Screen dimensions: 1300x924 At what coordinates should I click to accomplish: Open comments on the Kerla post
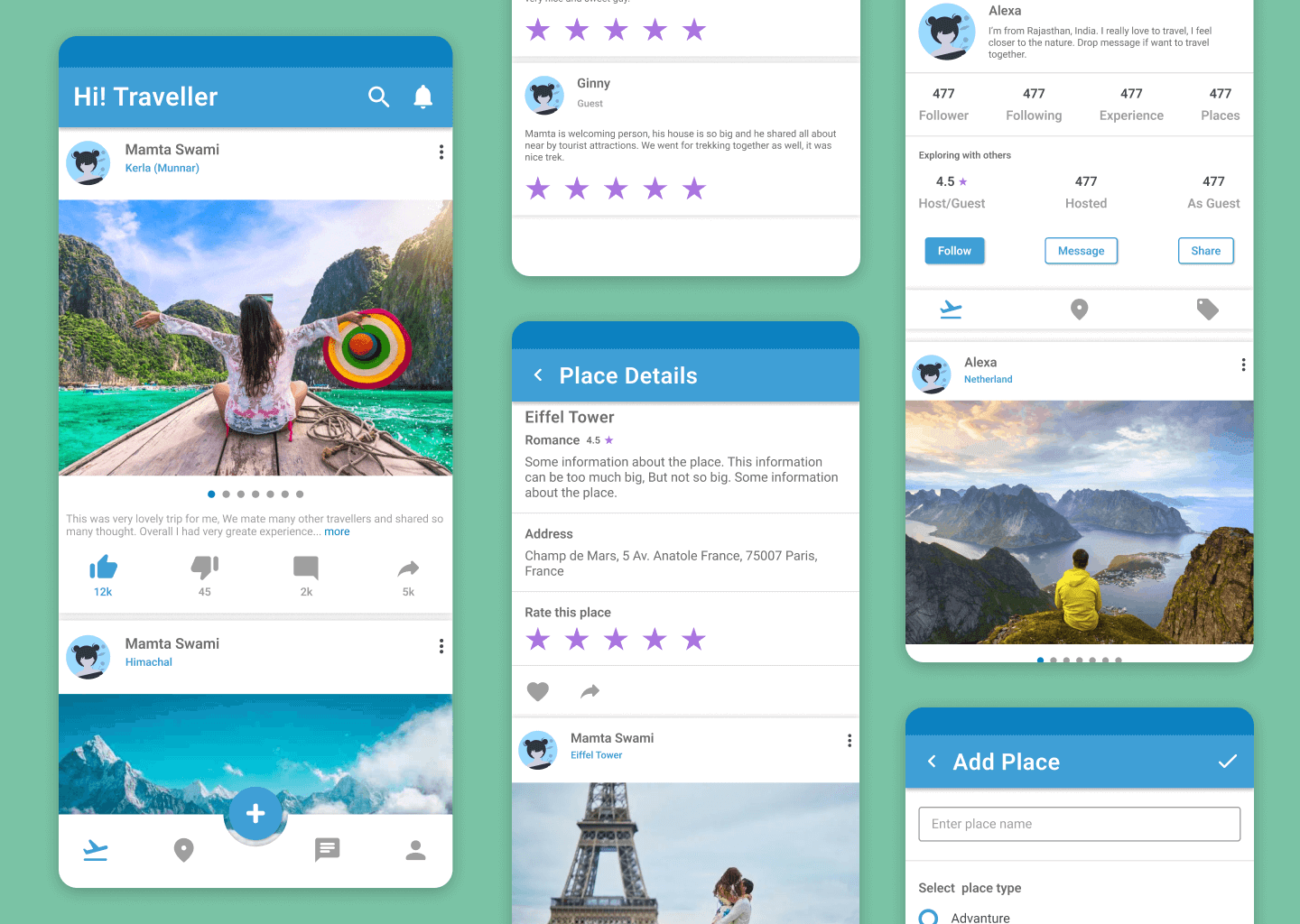[306, 568]
